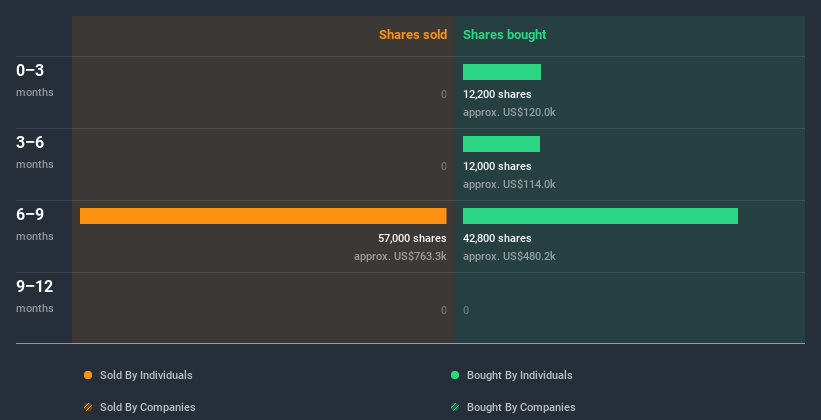Click the green bar for 0–3 months
Viewport: 821px width, 420px height.
click(502, 72)
